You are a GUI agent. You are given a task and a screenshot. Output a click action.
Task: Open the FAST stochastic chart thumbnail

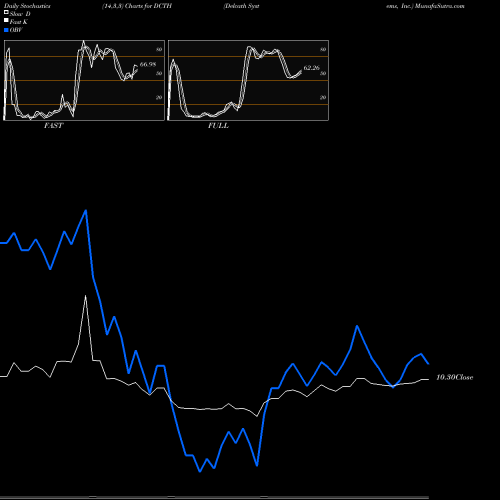pos(84,80)
